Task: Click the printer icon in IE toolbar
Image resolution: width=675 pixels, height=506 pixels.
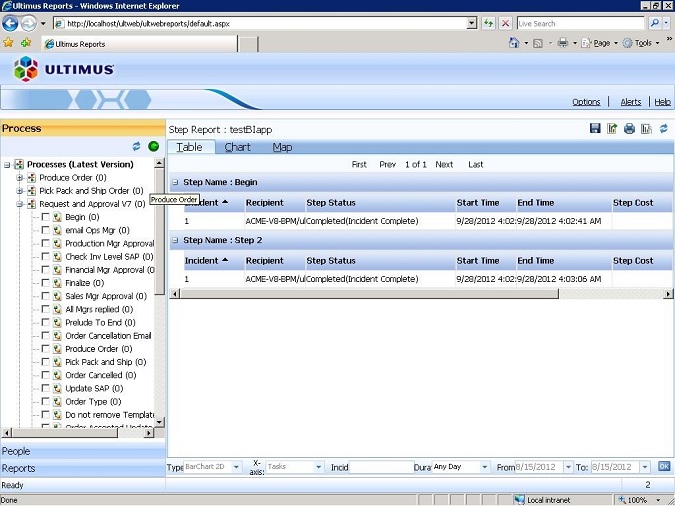Action: coord(563,43)
